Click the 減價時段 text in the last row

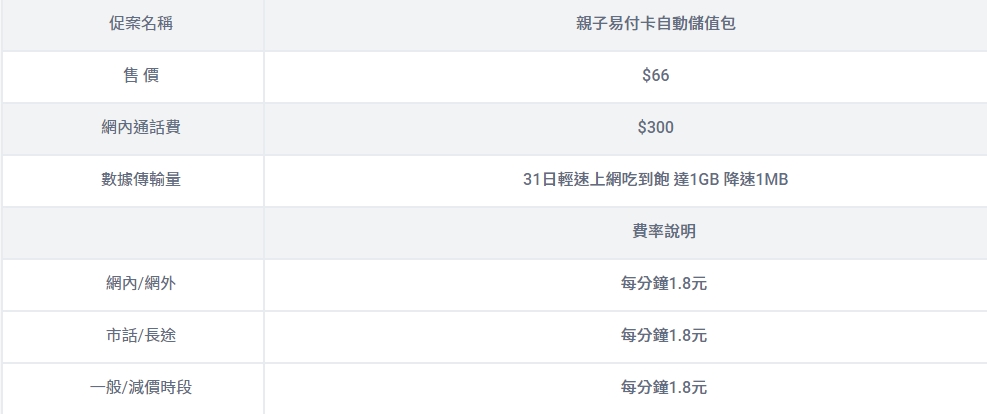pyautogui.click(x=158, y=388)
